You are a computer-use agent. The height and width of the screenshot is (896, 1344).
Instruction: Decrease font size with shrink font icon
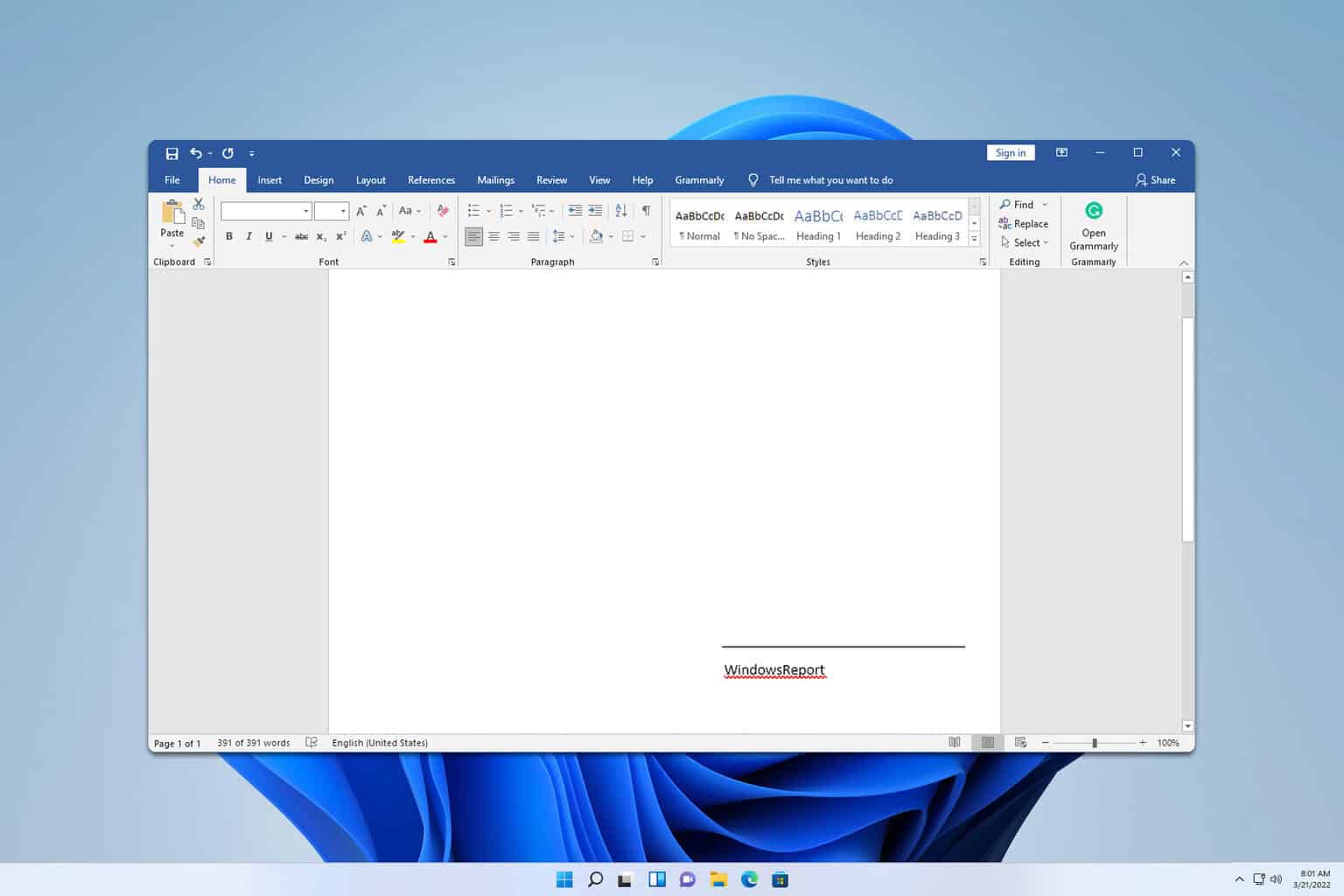click(x=381, y=211)
